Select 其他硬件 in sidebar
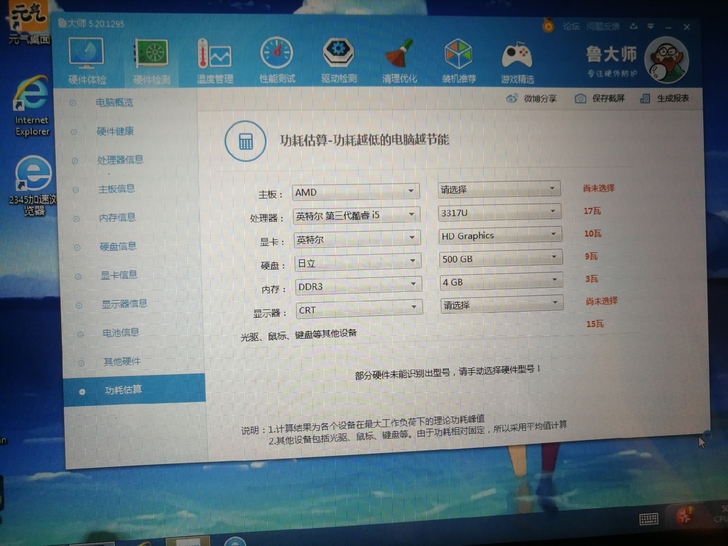 [122, 362]
